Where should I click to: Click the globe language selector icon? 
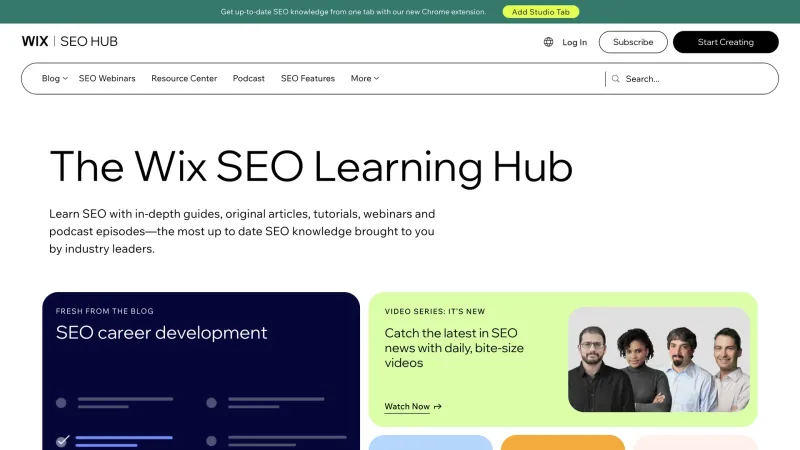[548, 42]
